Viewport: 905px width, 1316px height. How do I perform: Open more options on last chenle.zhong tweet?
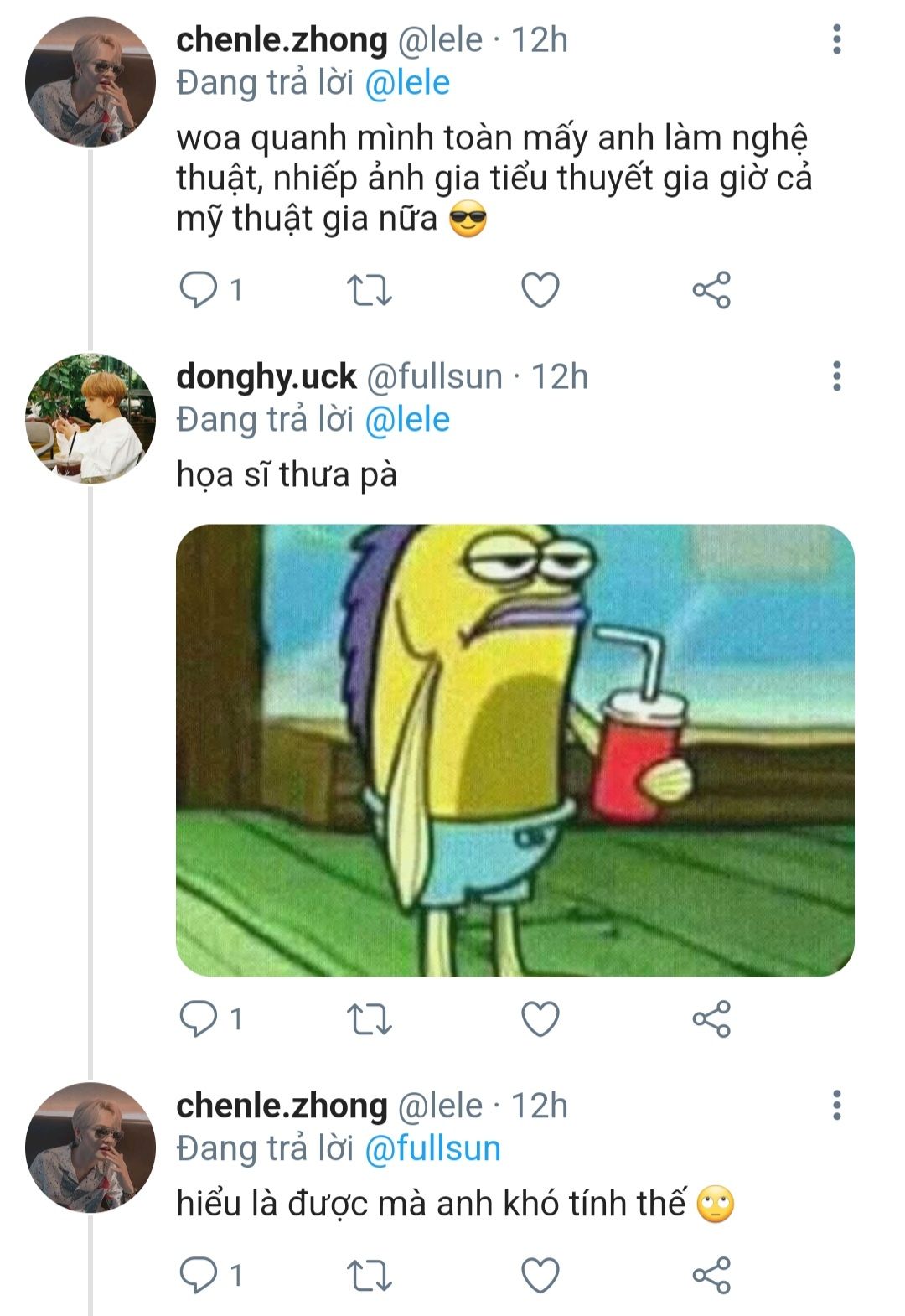tap(836, 1106)
